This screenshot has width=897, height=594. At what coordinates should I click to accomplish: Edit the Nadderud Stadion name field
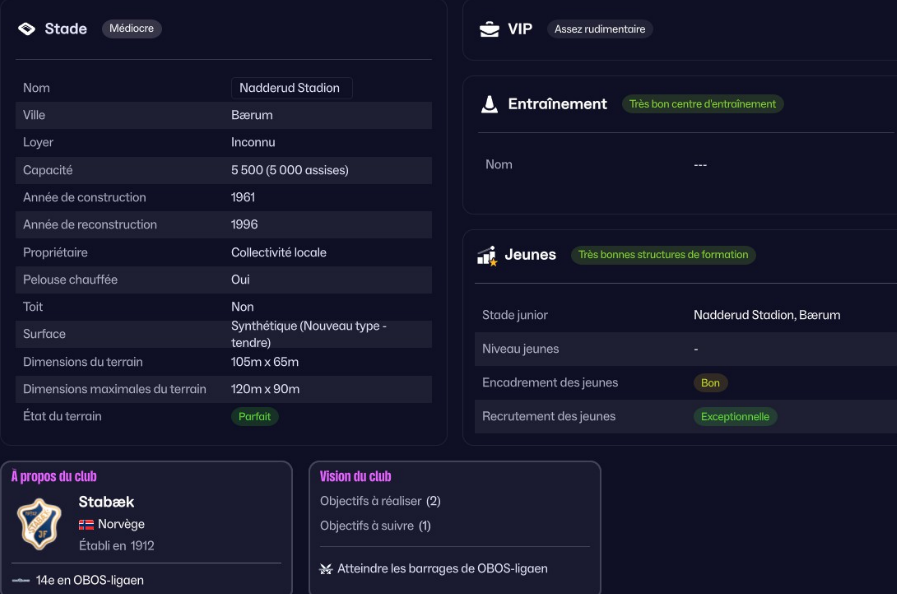click(x=291, y=88)
